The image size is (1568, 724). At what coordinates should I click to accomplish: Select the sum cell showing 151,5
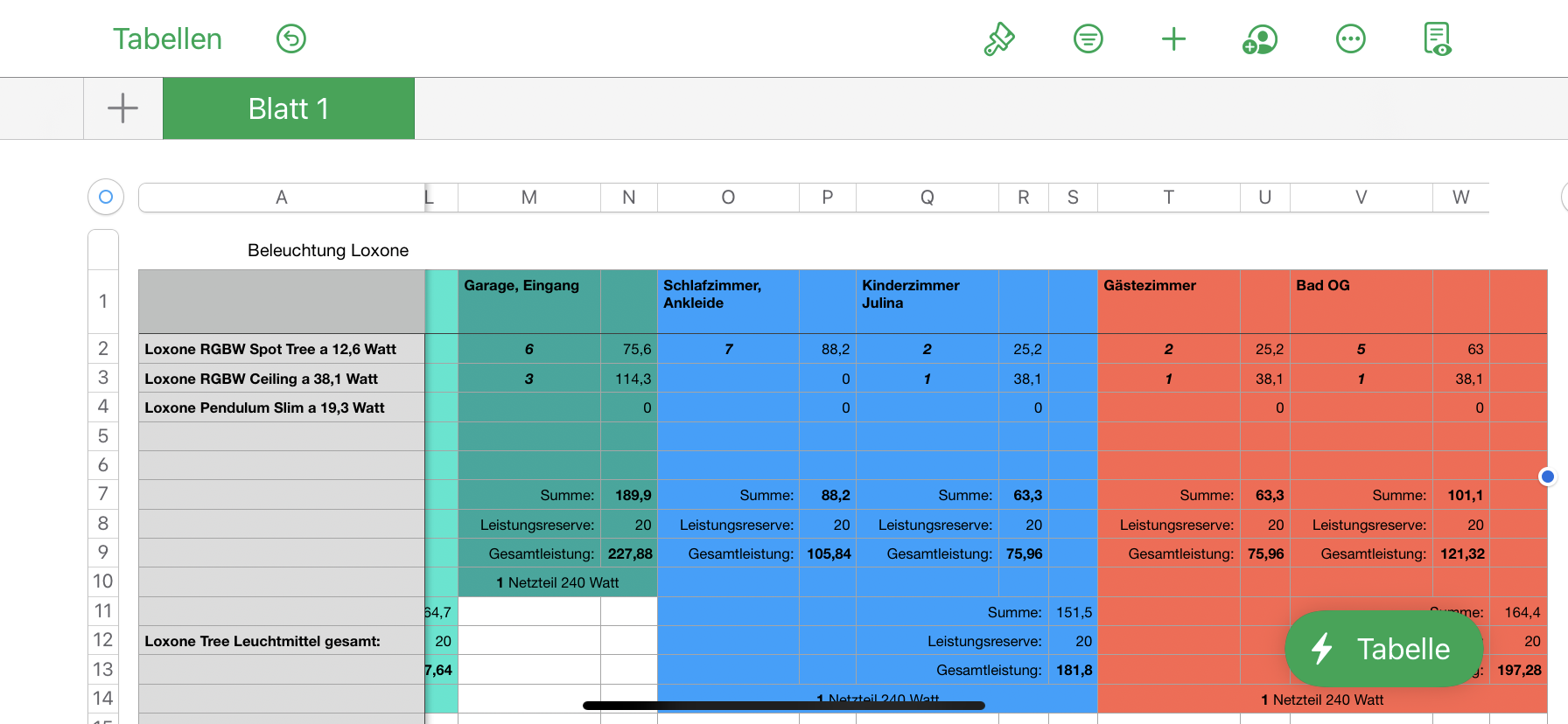pos(1074,612)
